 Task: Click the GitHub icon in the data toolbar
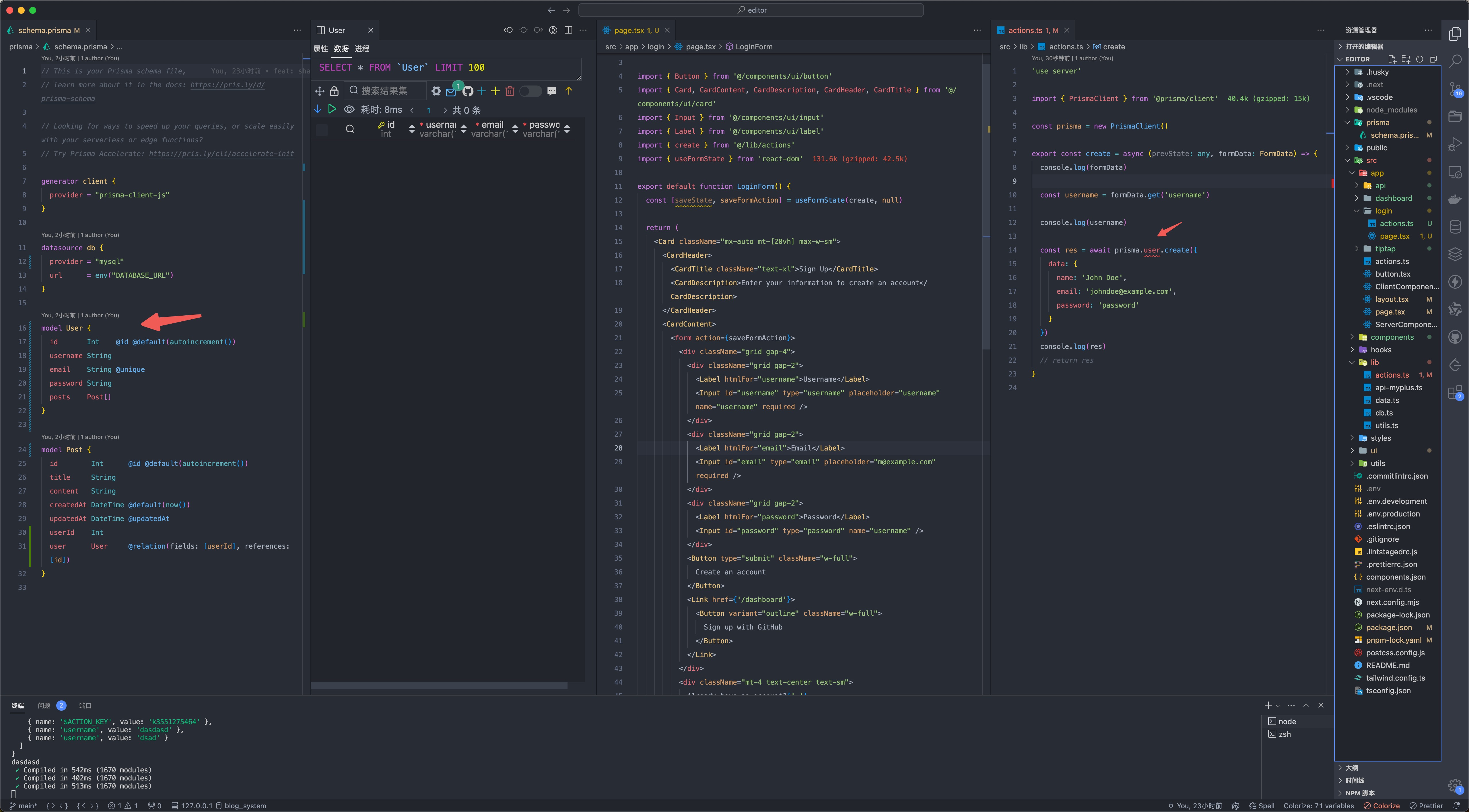pos(468,91)
